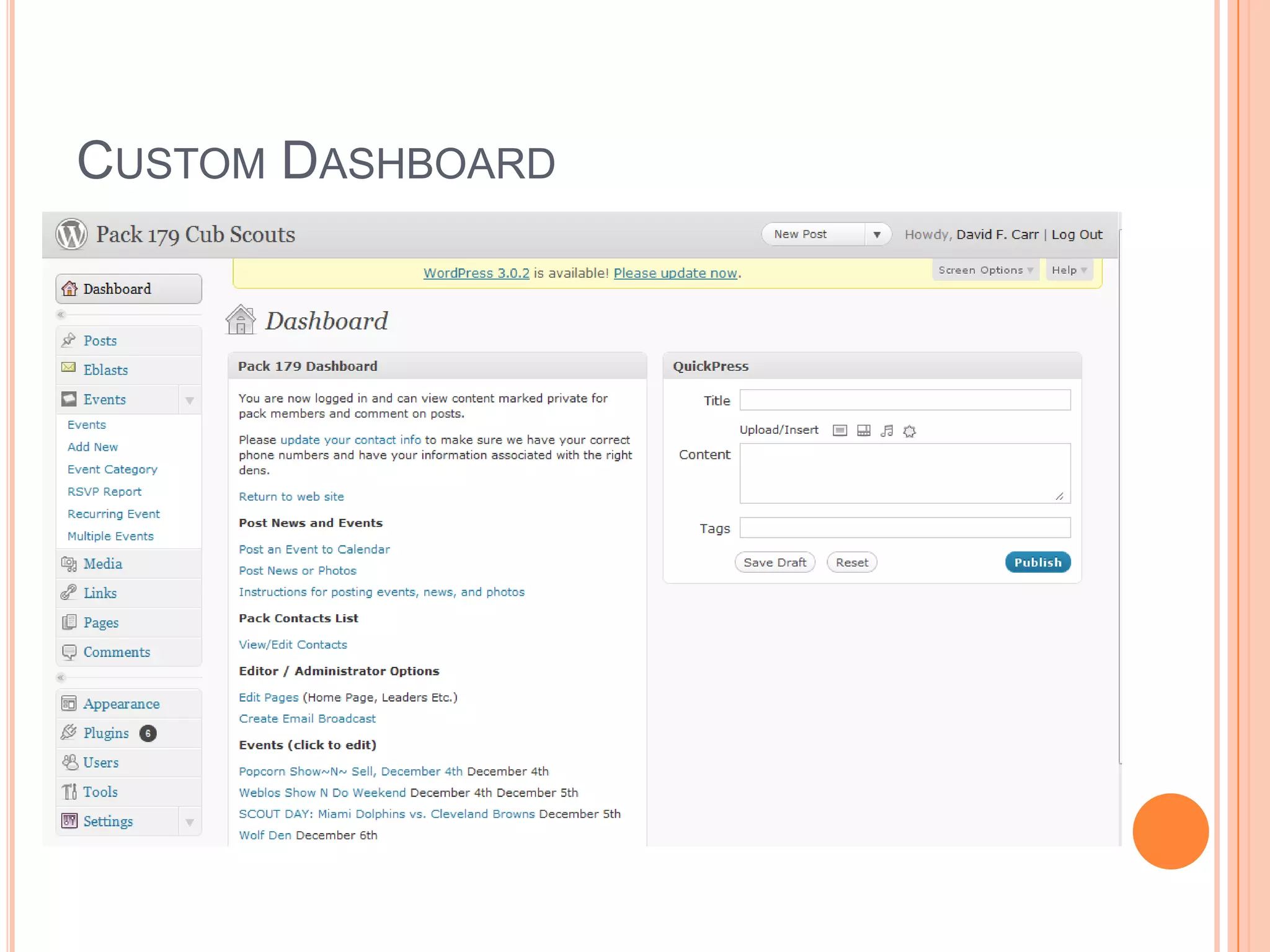This screenshot has width=1270, height=952.
Task: Collapse menu using upper sidebar separator arrow
Action: [61, 315]
